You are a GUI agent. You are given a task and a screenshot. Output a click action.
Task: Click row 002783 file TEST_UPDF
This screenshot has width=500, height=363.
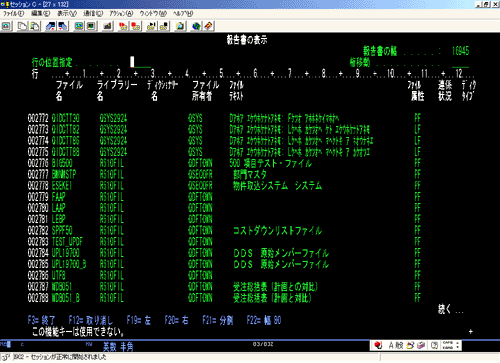pyautogui.click(x=67, y=242)
